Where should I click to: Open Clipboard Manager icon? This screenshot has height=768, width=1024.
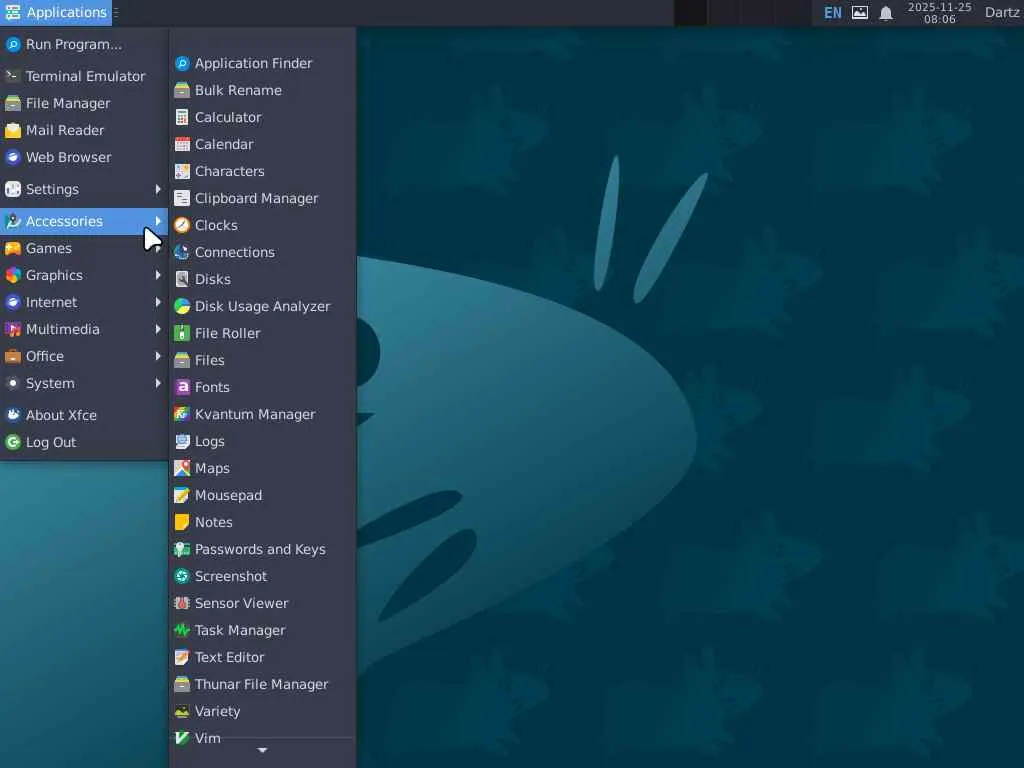(182, 199)
